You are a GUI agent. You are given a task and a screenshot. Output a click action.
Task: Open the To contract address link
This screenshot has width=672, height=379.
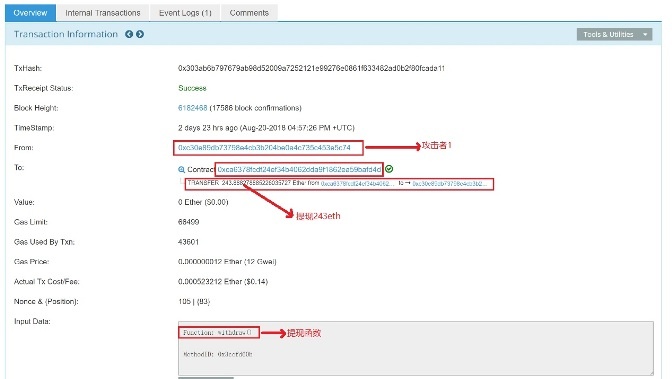[x=299, y=169]
